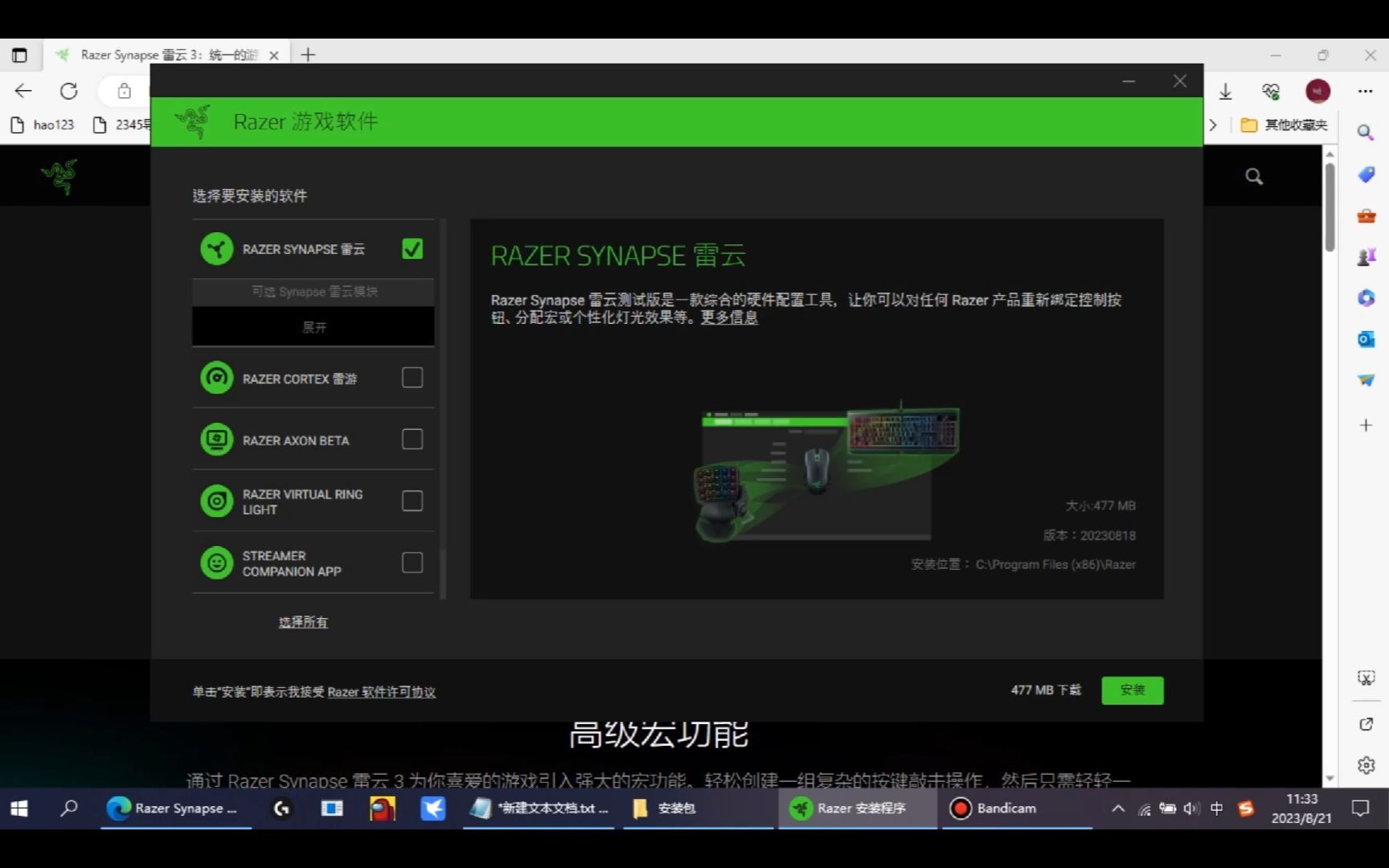Image resolution: width=1389 pixels, height=868 pixels.
Task: Click the Synapse product preview image
Action: point(826,471)
